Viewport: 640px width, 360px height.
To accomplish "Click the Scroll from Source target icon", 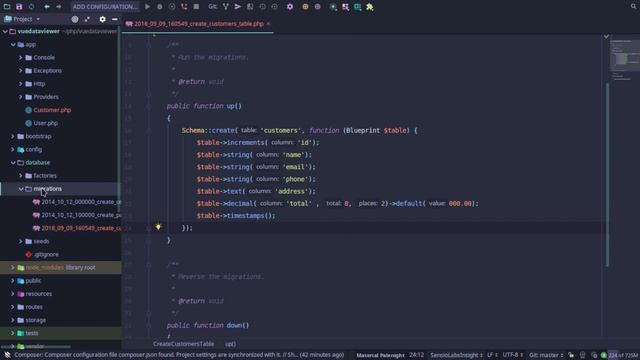I will pyautogui.click(x=75, y=19).
